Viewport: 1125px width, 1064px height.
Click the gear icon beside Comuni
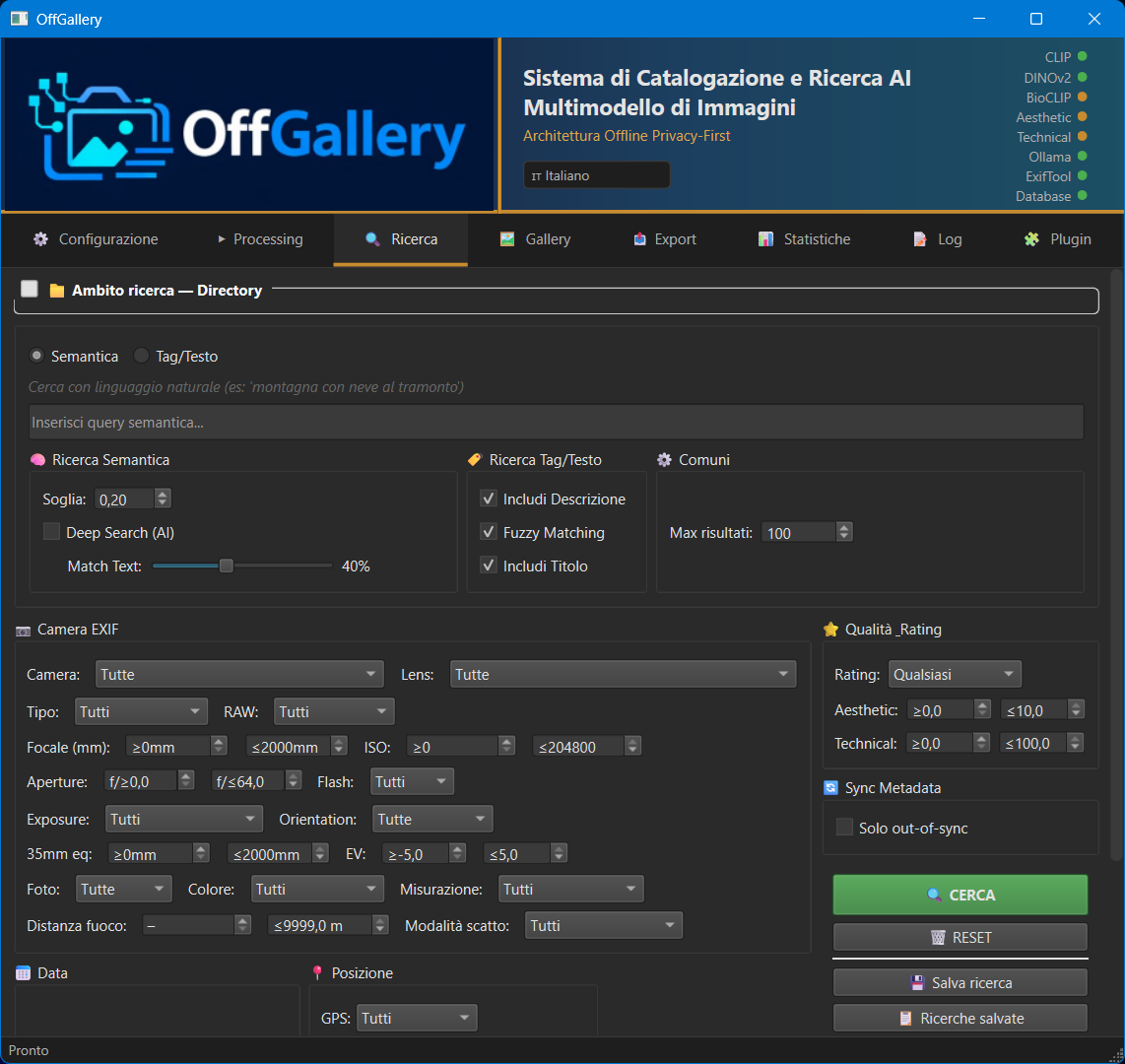[664, 460]
